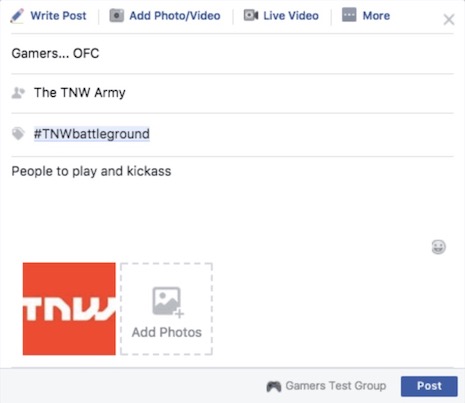Click the camera Add Photo/Video icon
This screenshot has height=403, width=465.
(117, 16)
